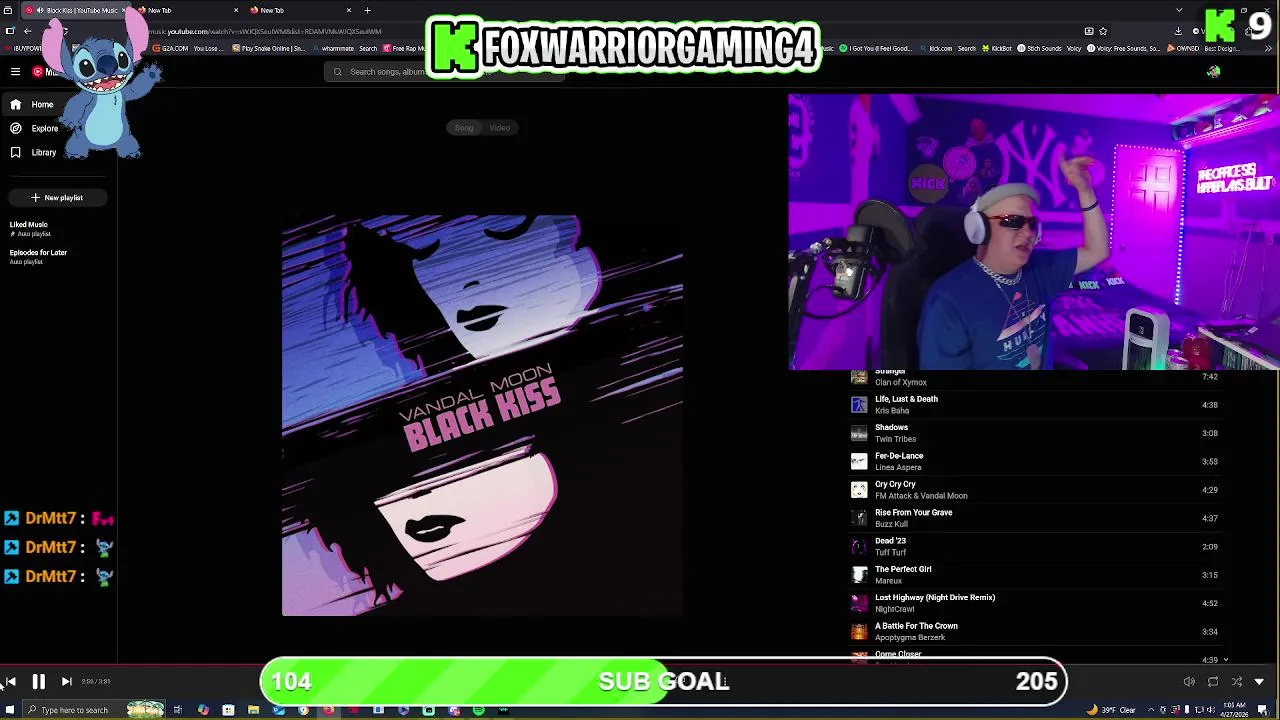This screenshot has height=720, width=1280.
Task: Open the Windows Start menu
Action: pyautogui.click(x=10, y=710)
